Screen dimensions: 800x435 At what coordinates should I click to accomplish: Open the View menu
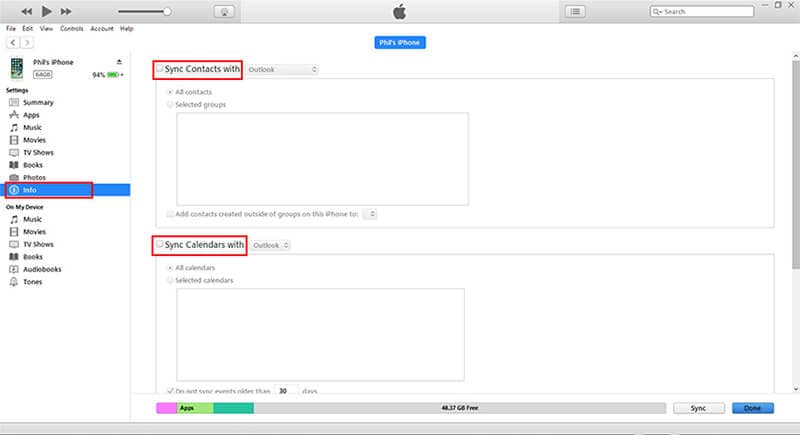coord(46,29)
